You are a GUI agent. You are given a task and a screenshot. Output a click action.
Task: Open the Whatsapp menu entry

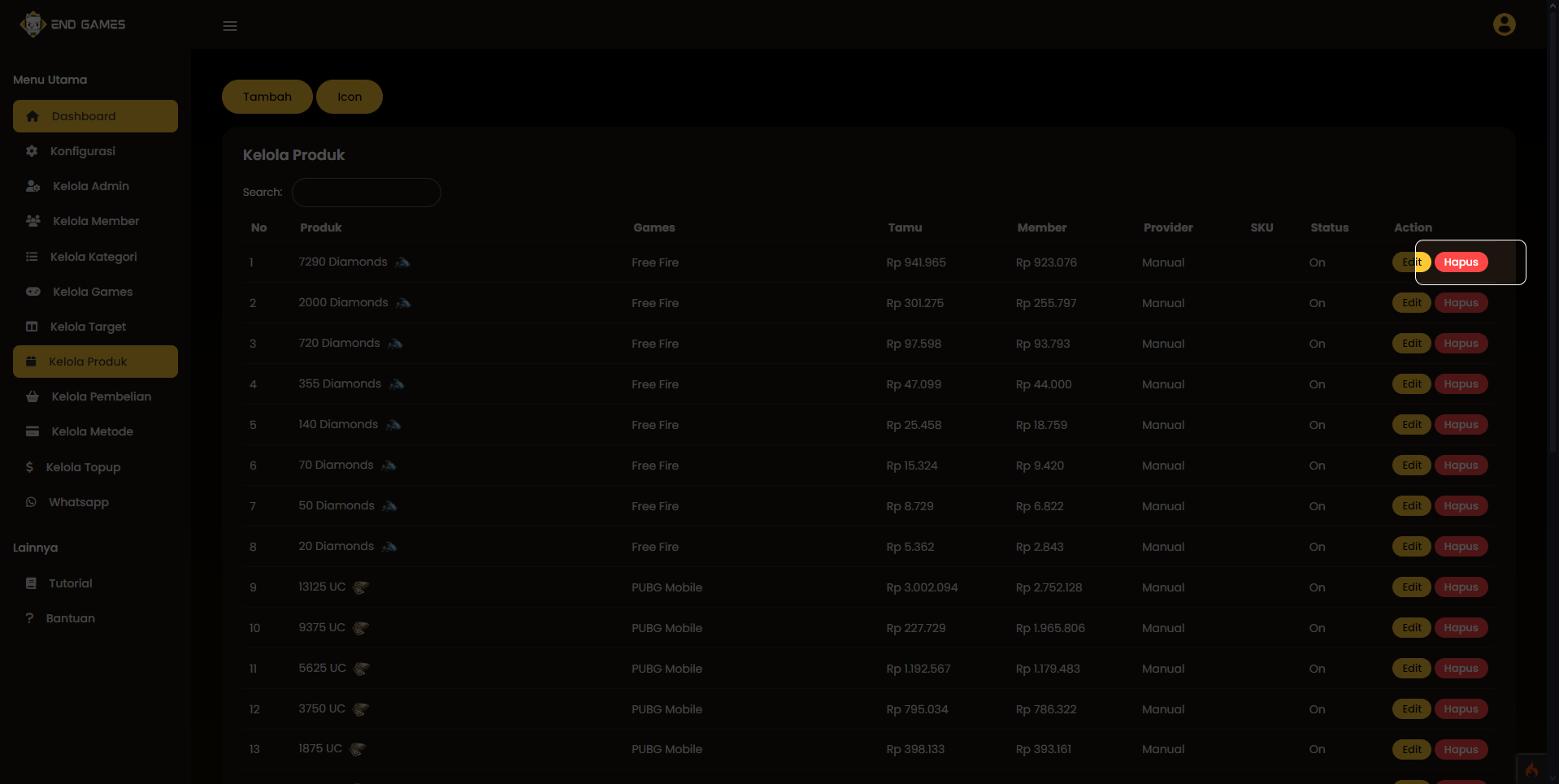[x=95, y=502]
